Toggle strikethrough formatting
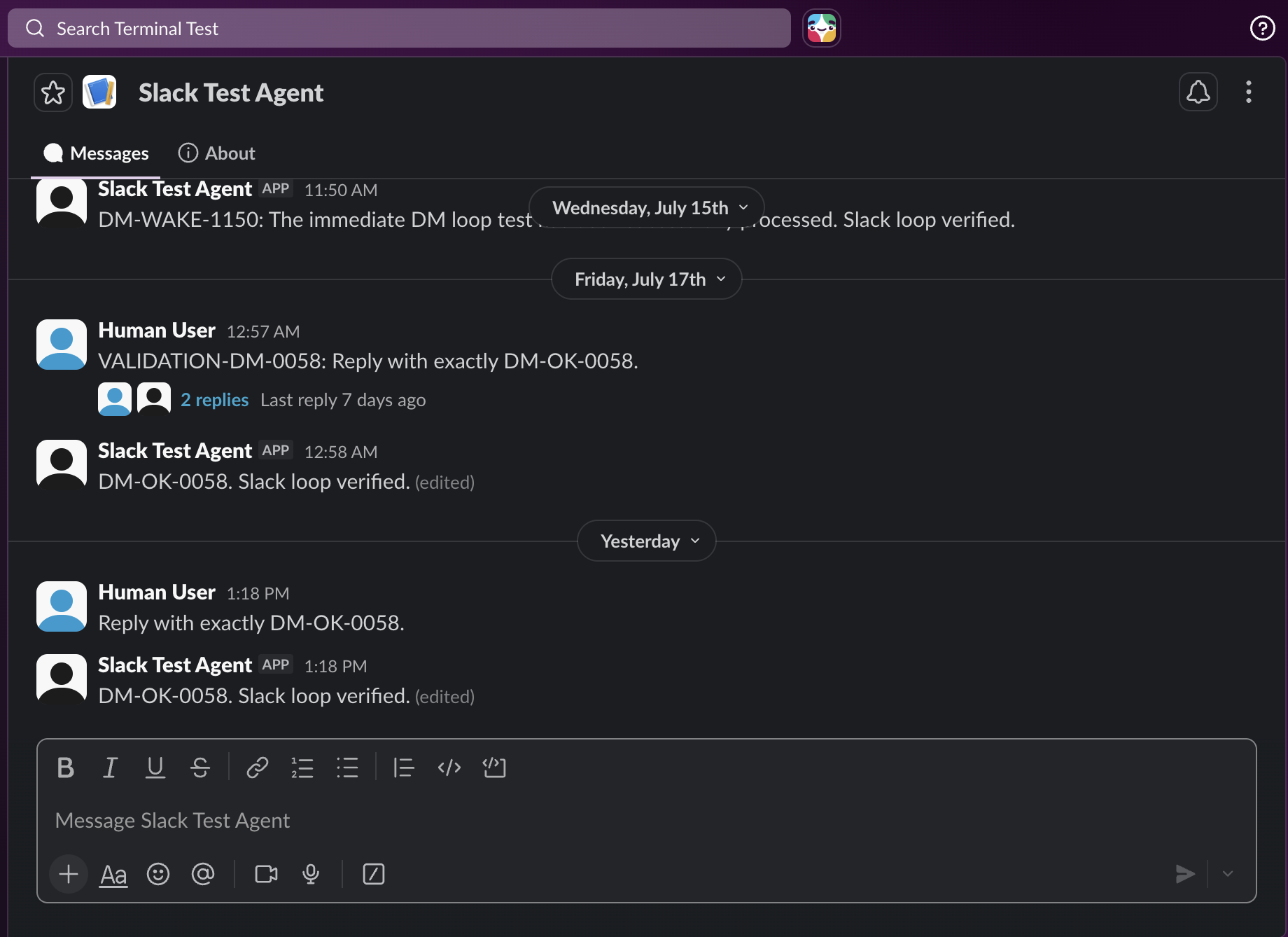The height and width of the screenshot is (937, 1288). point(200,768)
